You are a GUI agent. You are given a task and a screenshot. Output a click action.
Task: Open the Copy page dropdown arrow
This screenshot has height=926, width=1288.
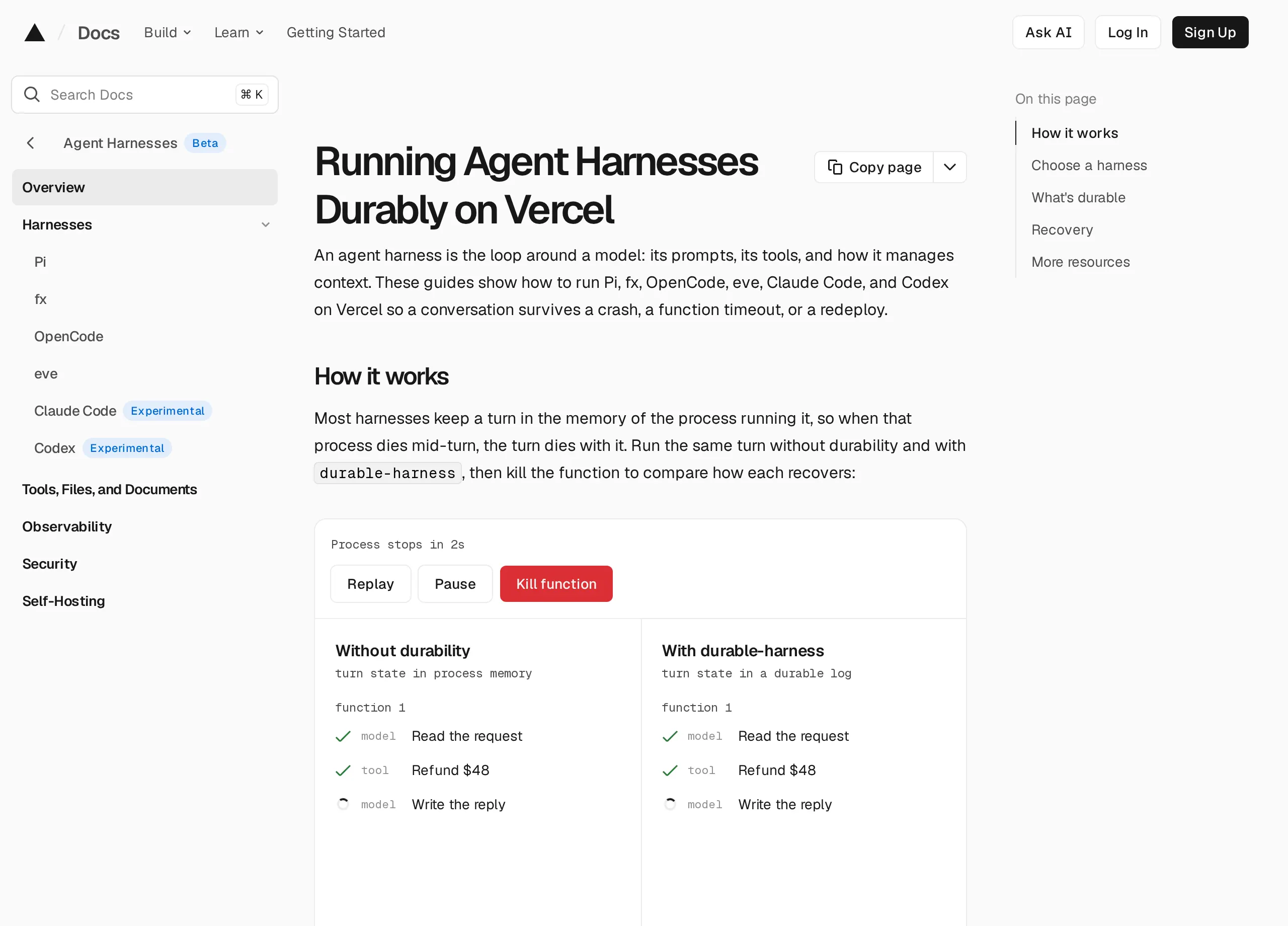point(949,167)
